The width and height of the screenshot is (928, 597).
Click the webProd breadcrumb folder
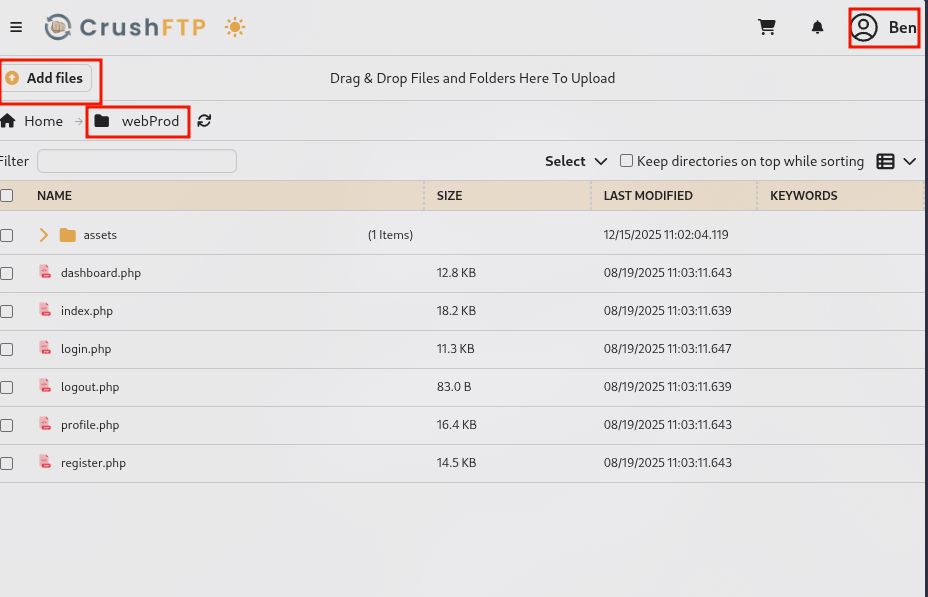click(x=138, y=121)
